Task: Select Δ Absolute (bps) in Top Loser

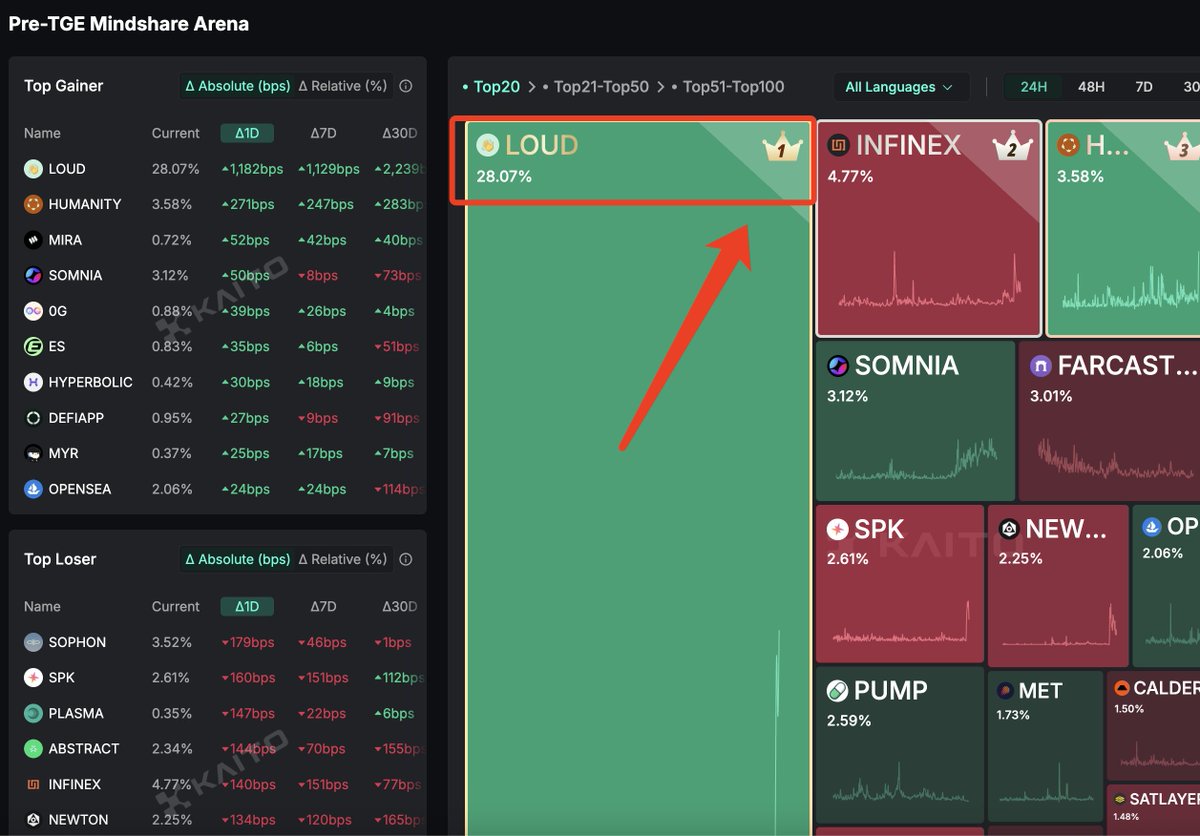Action: click(x=238, y=559)
